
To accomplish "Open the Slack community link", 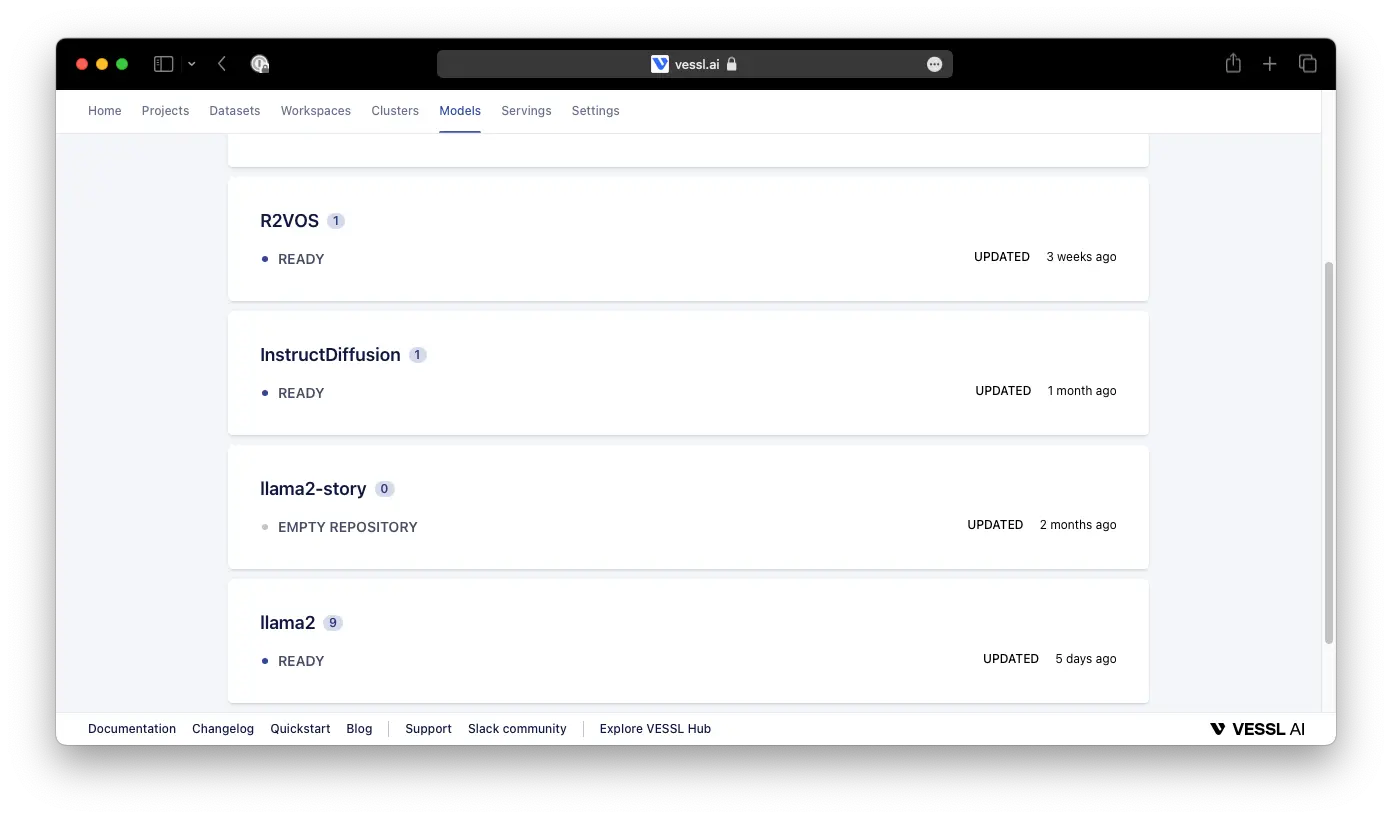I will pyautogui.click(x=517, y=729).
